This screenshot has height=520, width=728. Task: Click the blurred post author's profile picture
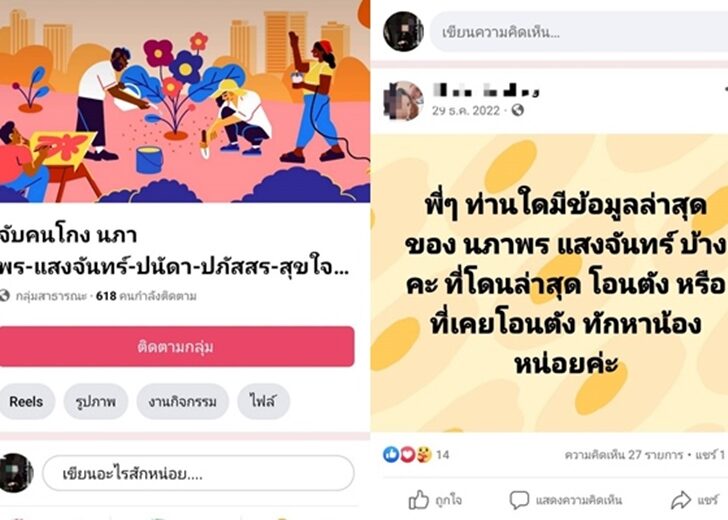[403, 100]
